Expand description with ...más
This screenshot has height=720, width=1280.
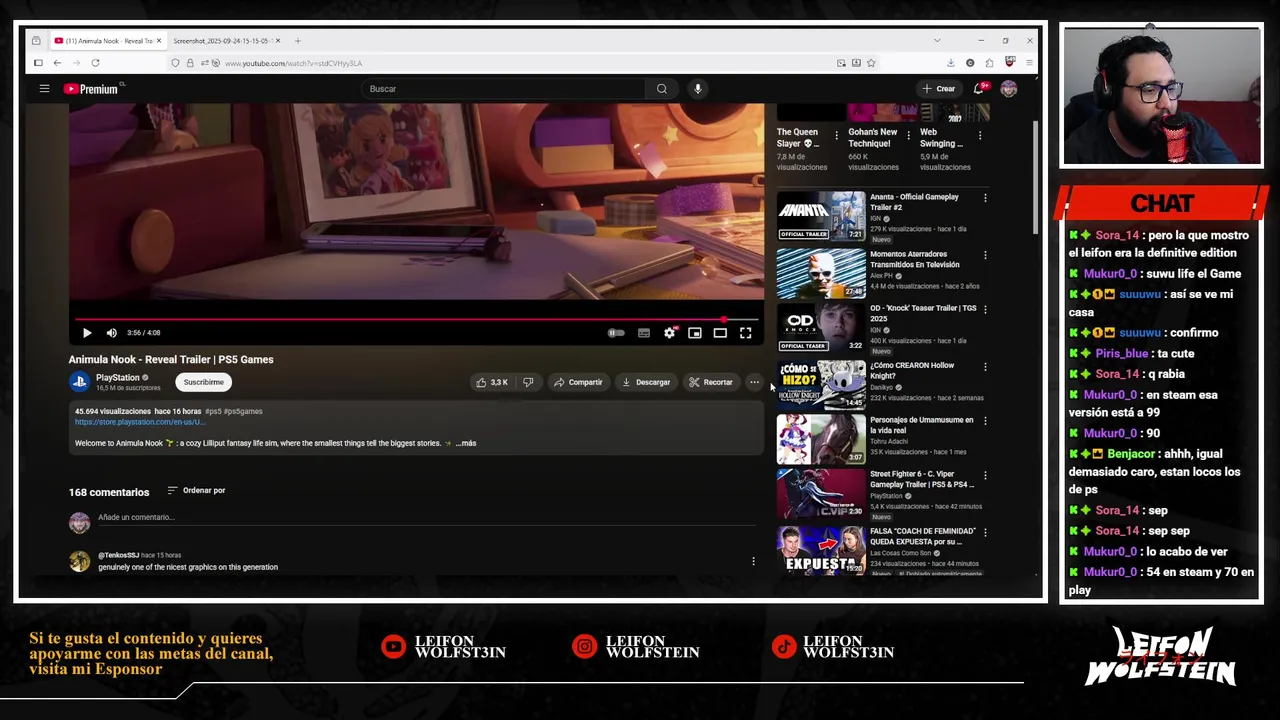pos(466,443)
